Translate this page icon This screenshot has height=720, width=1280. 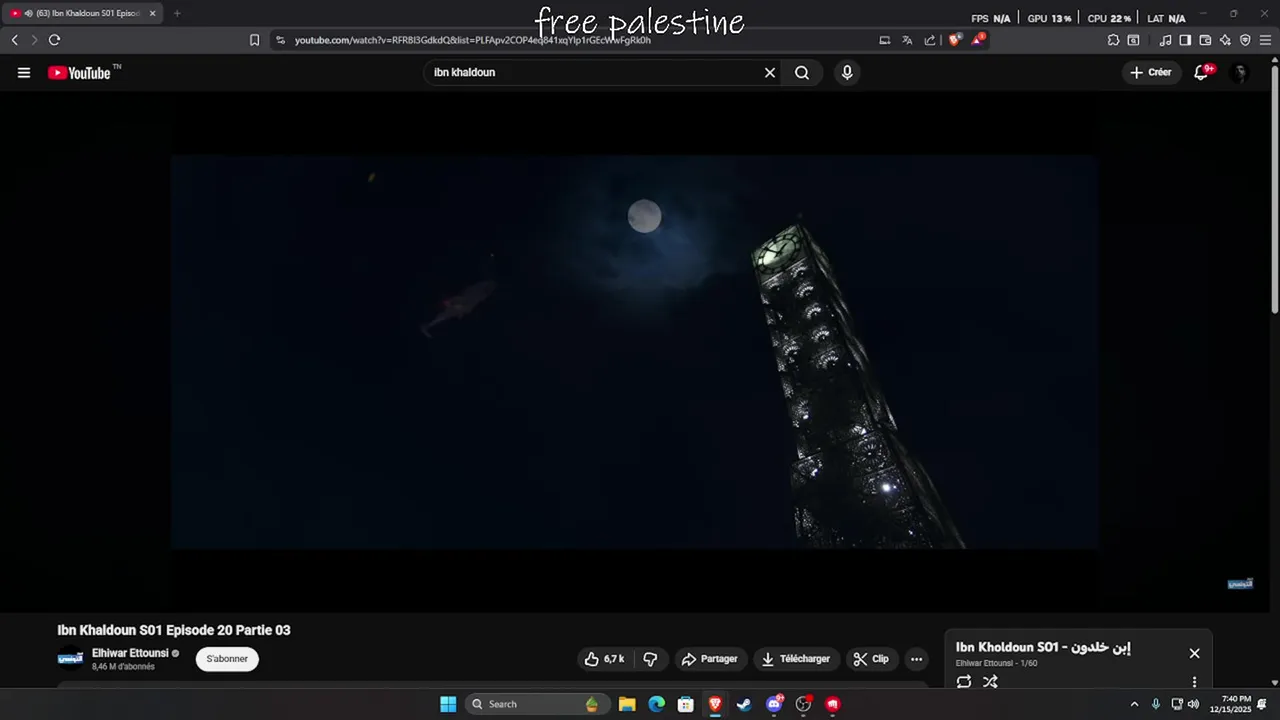pyautogui.click(x=907, y=40)
